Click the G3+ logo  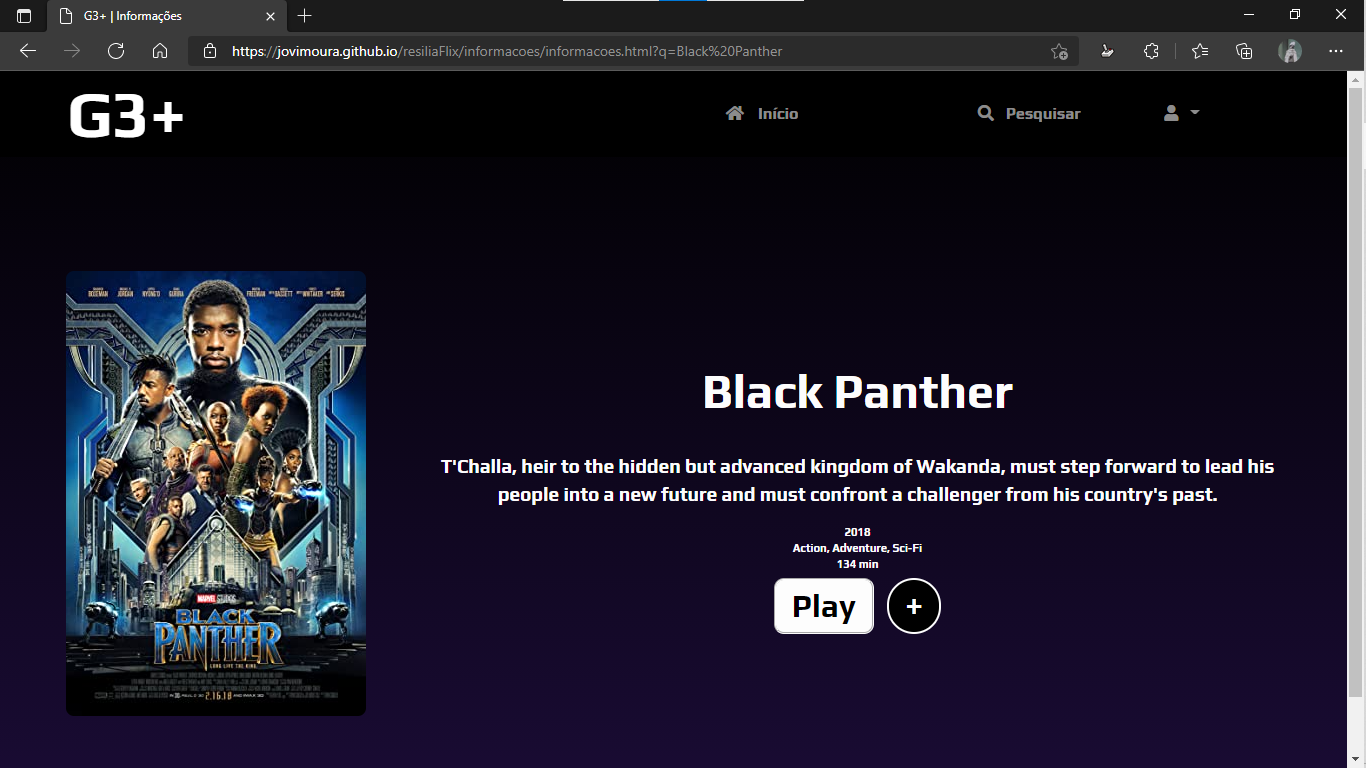(x=126, y=116)
